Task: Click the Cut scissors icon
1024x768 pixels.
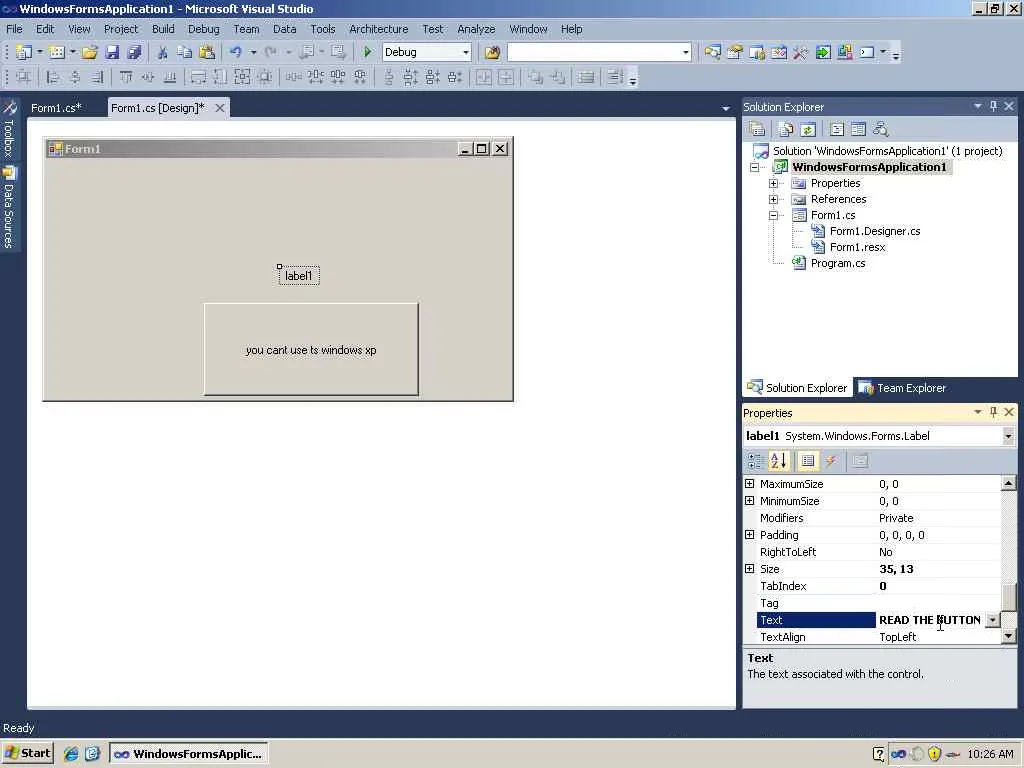Action: 163,52
